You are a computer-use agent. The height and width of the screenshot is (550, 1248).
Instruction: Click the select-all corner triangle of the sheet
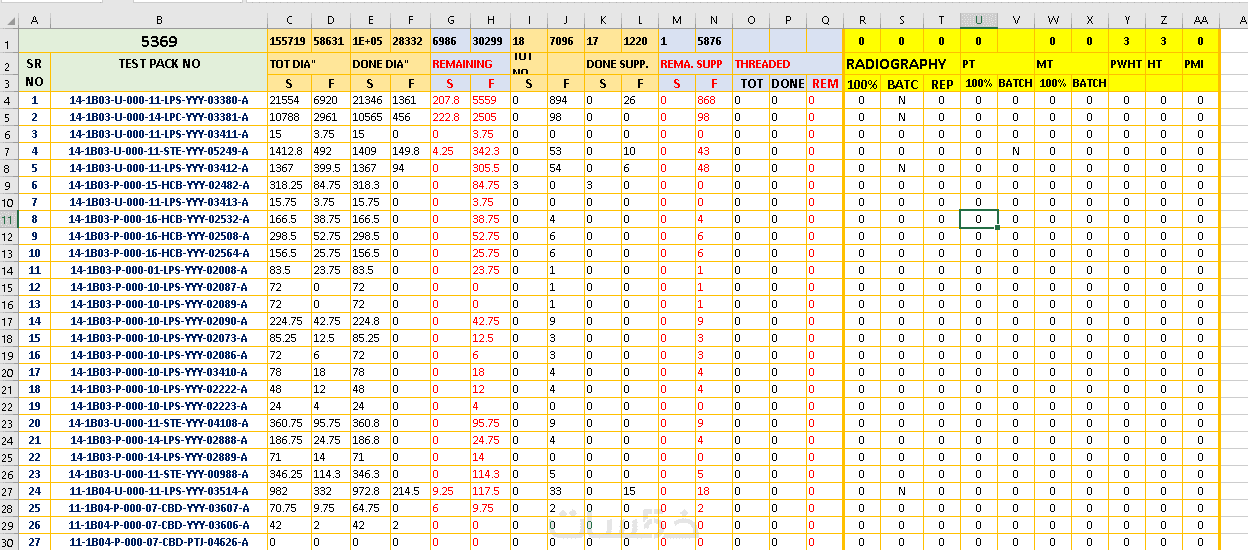tap(9, 20)
